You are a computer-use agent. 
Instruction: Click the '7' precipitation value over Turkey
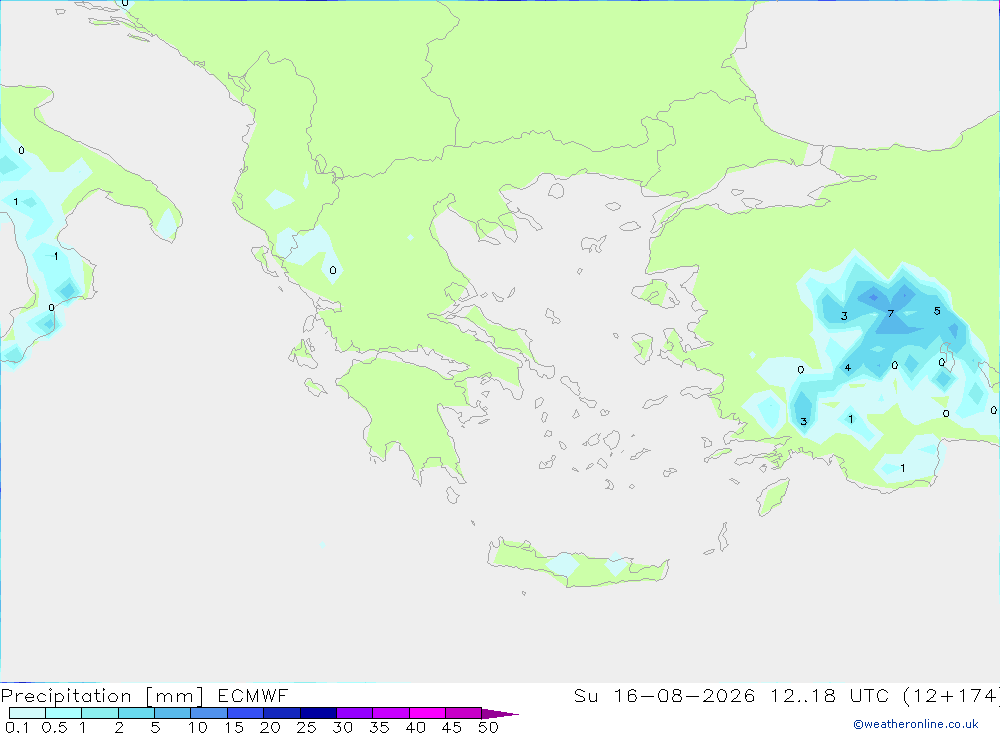tap(891, 313)
